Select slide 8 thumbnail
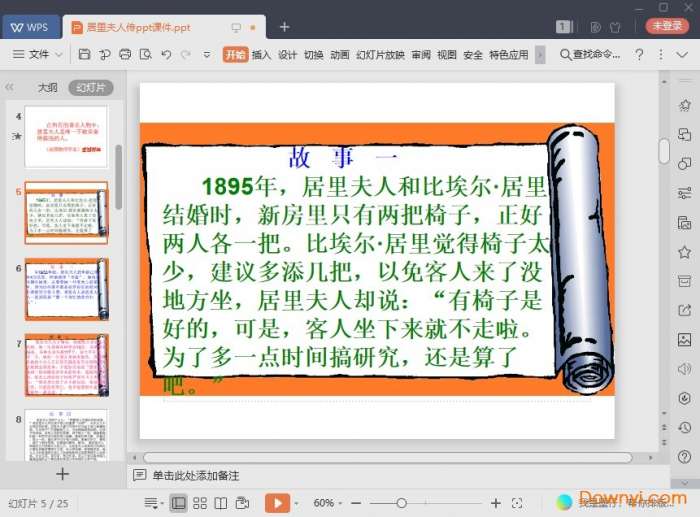Viewport: 700px width, 517px height. pos(66,435)
